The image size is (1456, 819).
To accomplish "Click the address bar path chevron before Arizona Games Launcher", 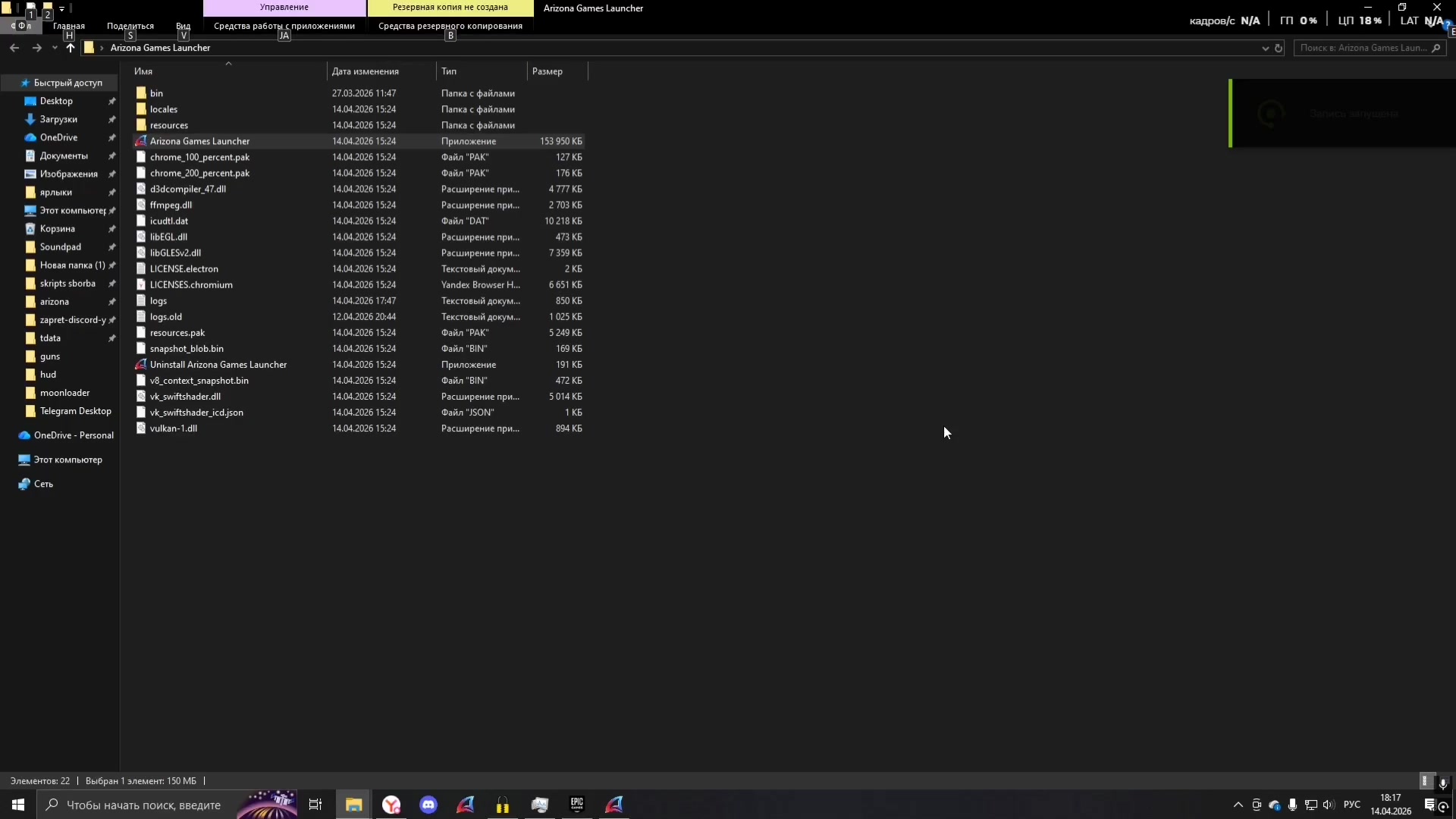I will pos(102,48).
